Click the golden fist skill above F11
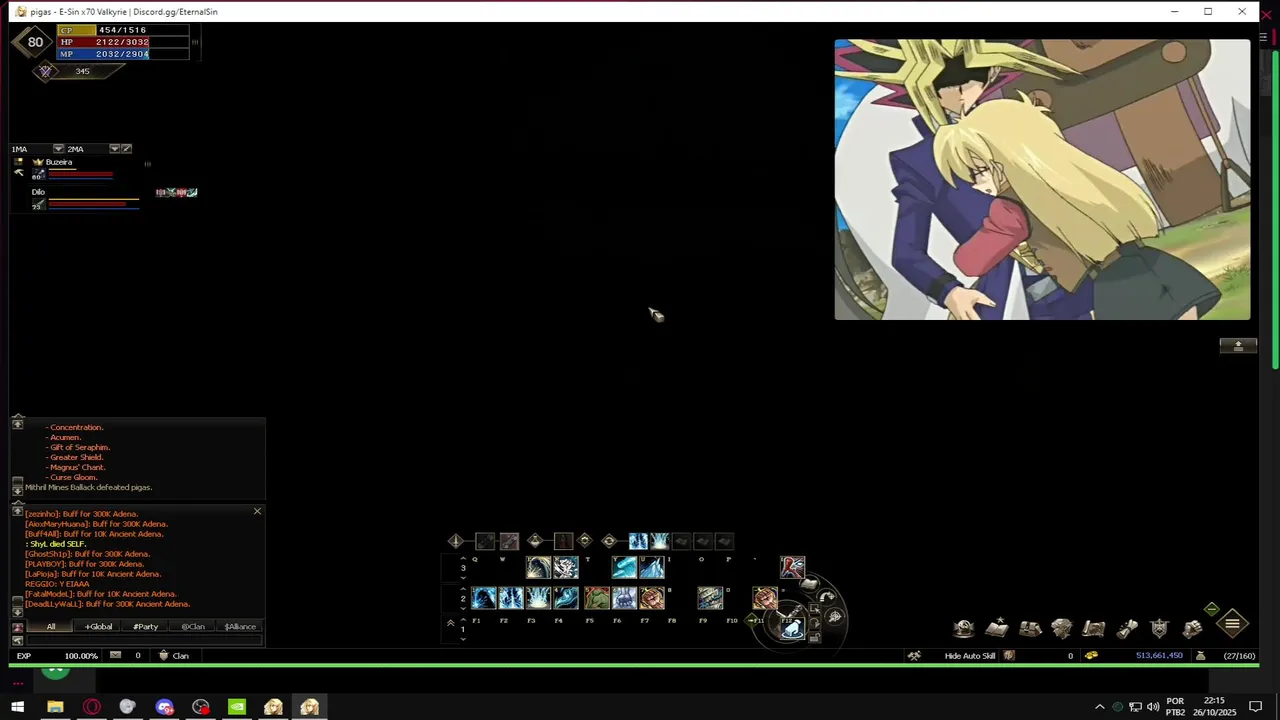 point(765,598)
